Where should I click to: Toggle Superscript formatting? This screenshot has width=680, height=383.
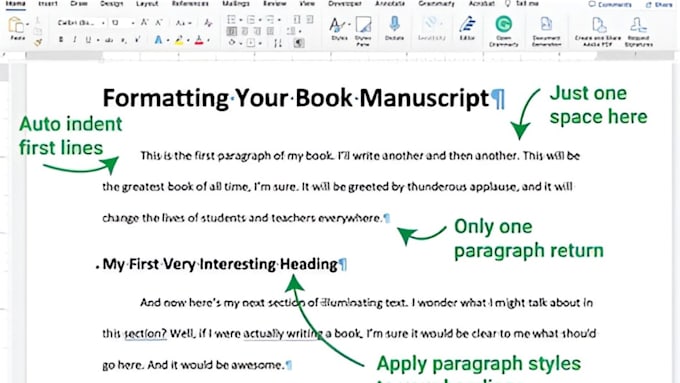tap(137, 40)
